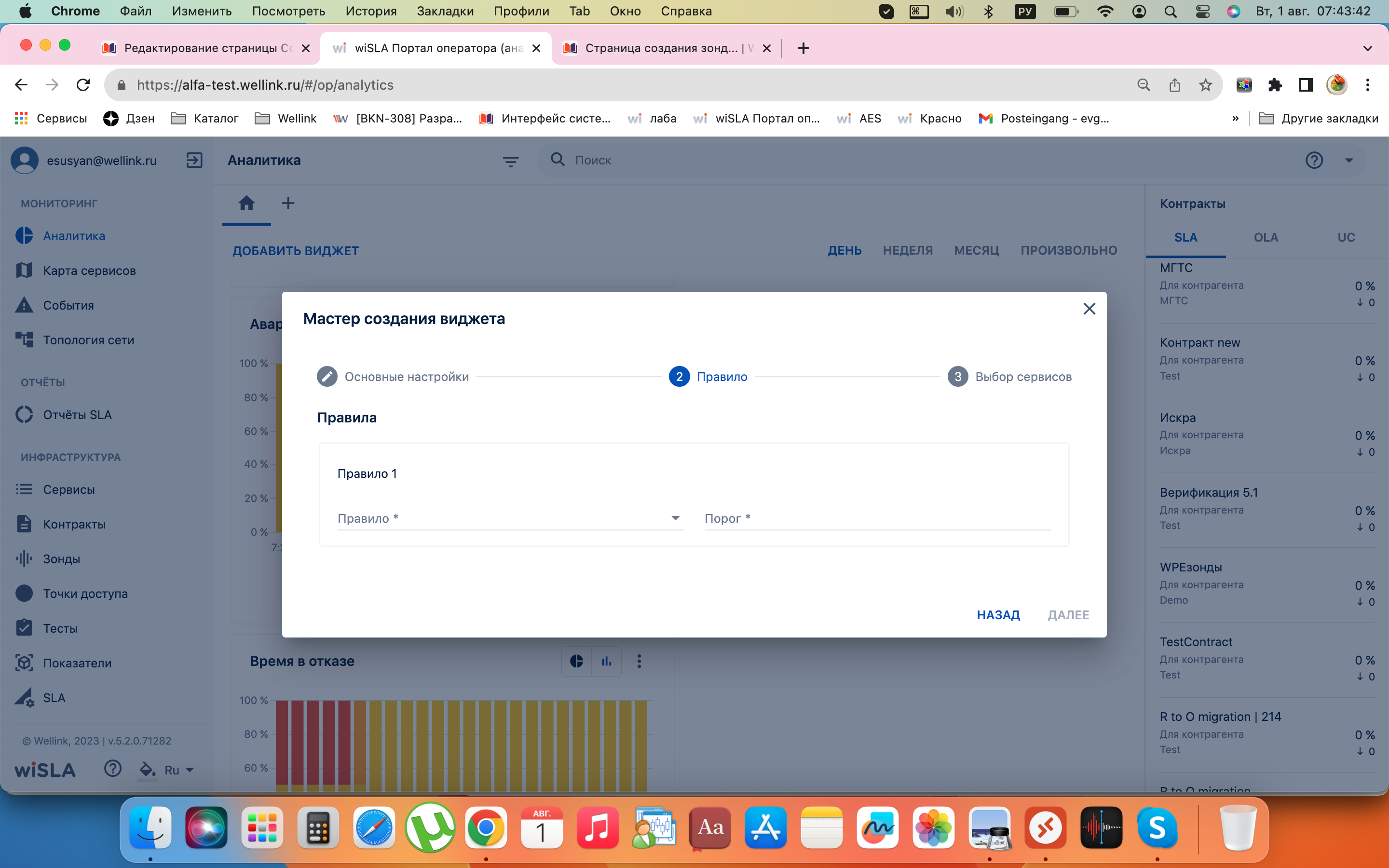1389x868 pixels.
Task: Switch Время в отказе to pie chart
Action: 576,661
